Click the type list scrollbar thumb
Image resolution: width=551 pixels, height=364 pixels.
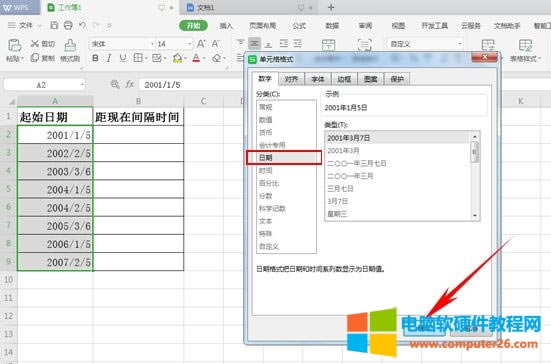pyautogui.click(x=475, y=152)
